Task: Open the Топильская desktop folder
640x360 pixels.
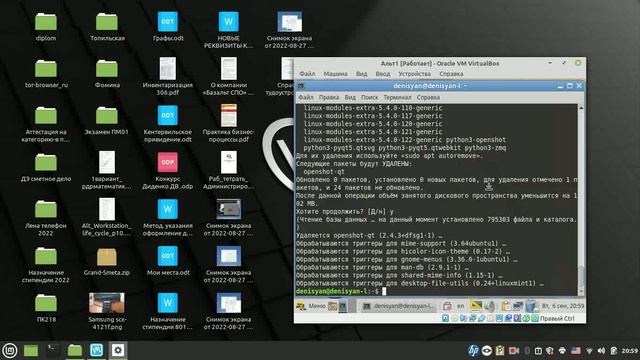Action: (x=107, y=22)
